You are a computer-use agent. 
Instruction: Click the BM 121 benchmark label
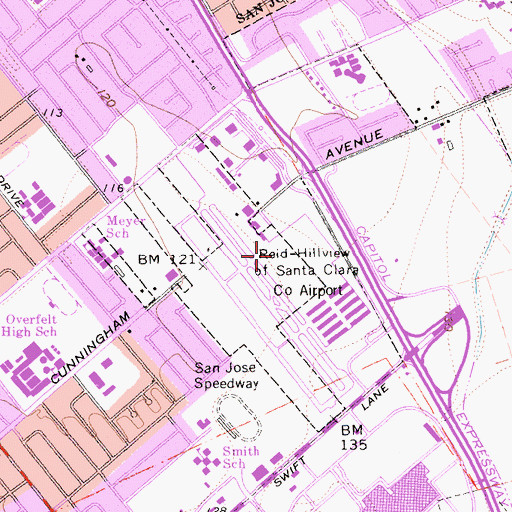pyautogui.click(x=167, y=259)
